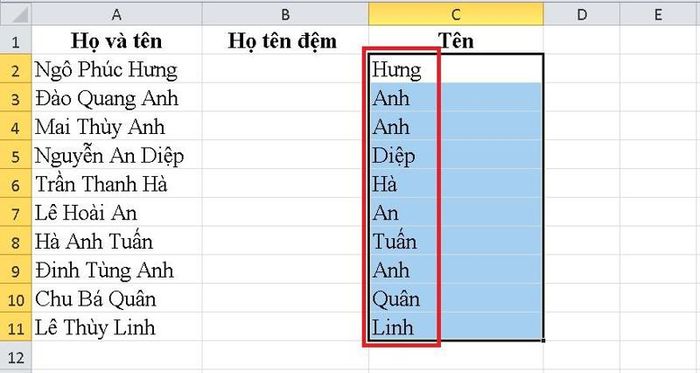Click the Họ tên đệm header cell

(285, 41)
